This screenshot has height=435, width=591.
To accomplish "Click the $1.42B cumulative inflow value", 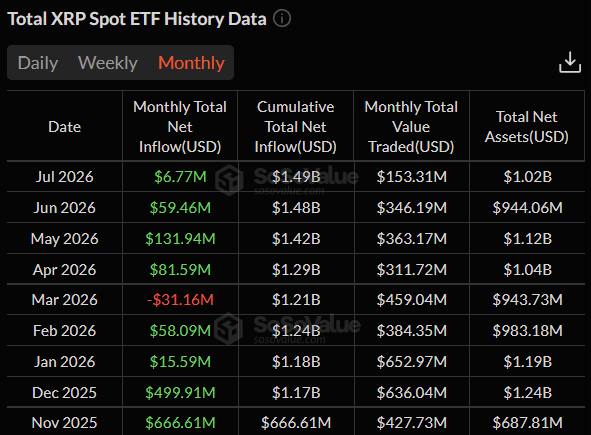I will pos(296,239).
